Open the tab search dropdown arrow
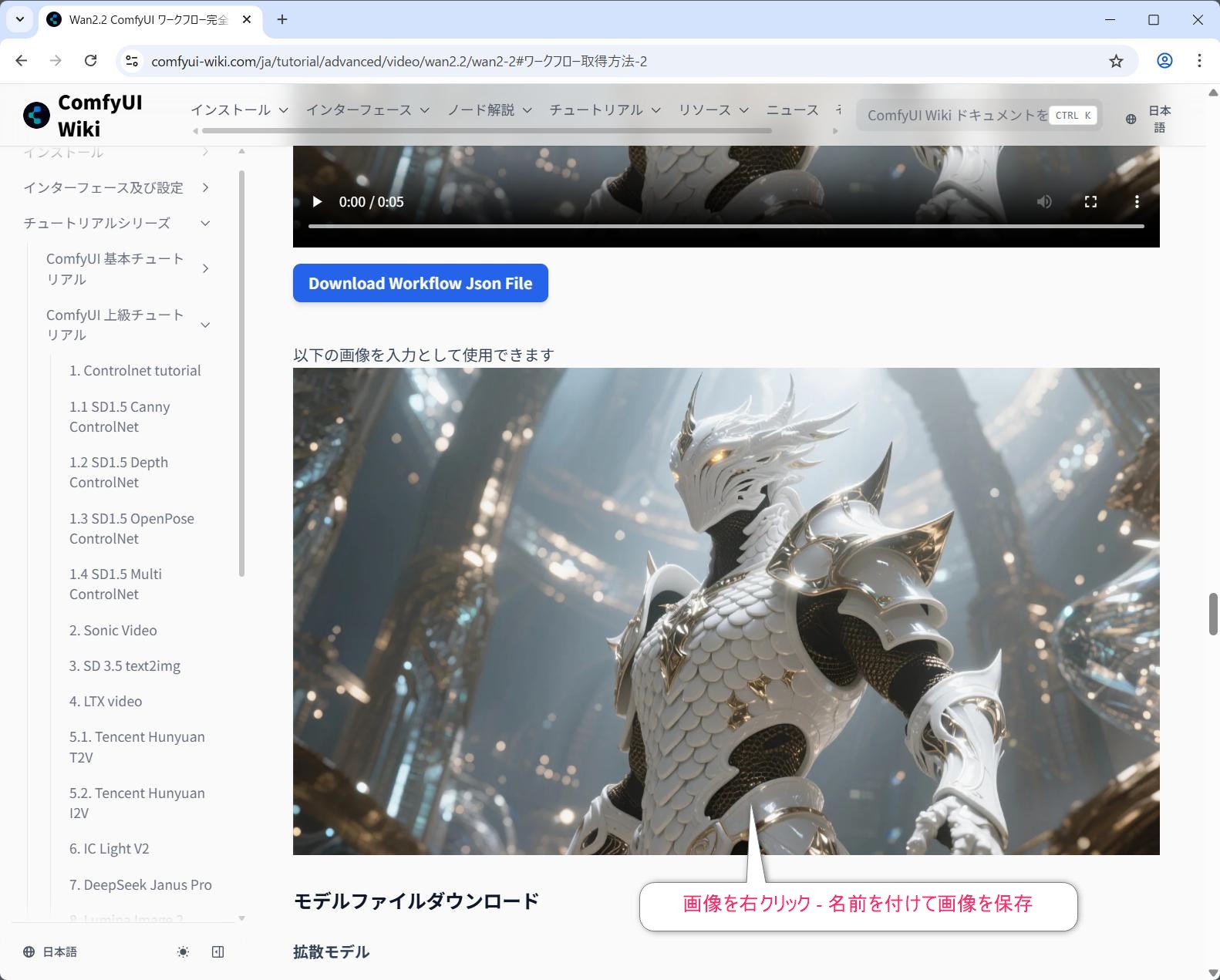Image resolution: width=1220 pixels, height=980 pixels. tap(20, 19)
